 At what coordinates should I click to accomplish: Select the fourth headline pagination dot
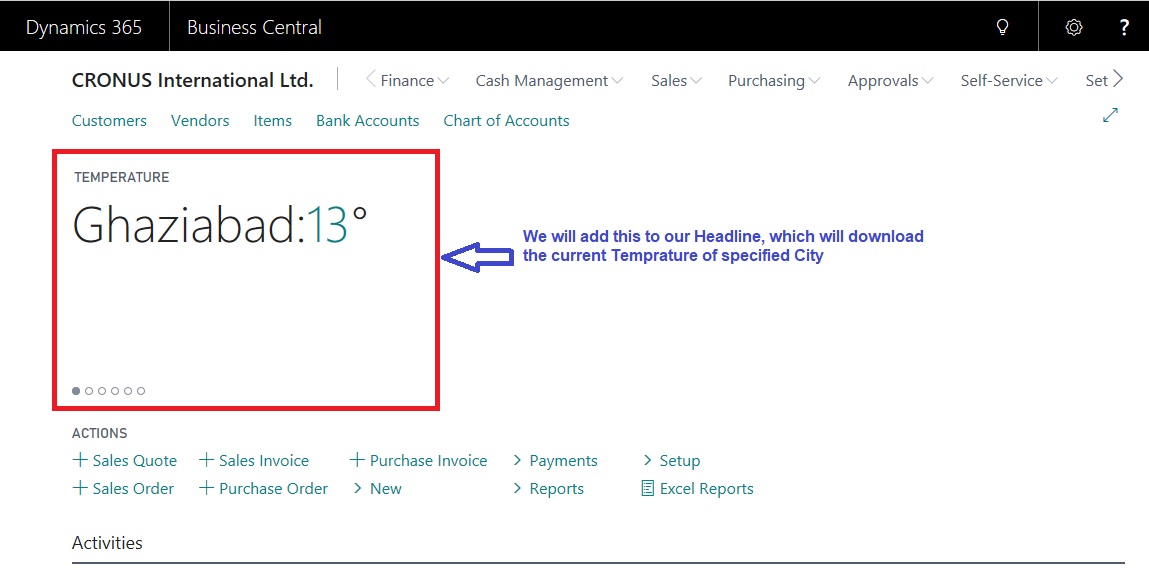pyautogui.click(x=115, y=391)
